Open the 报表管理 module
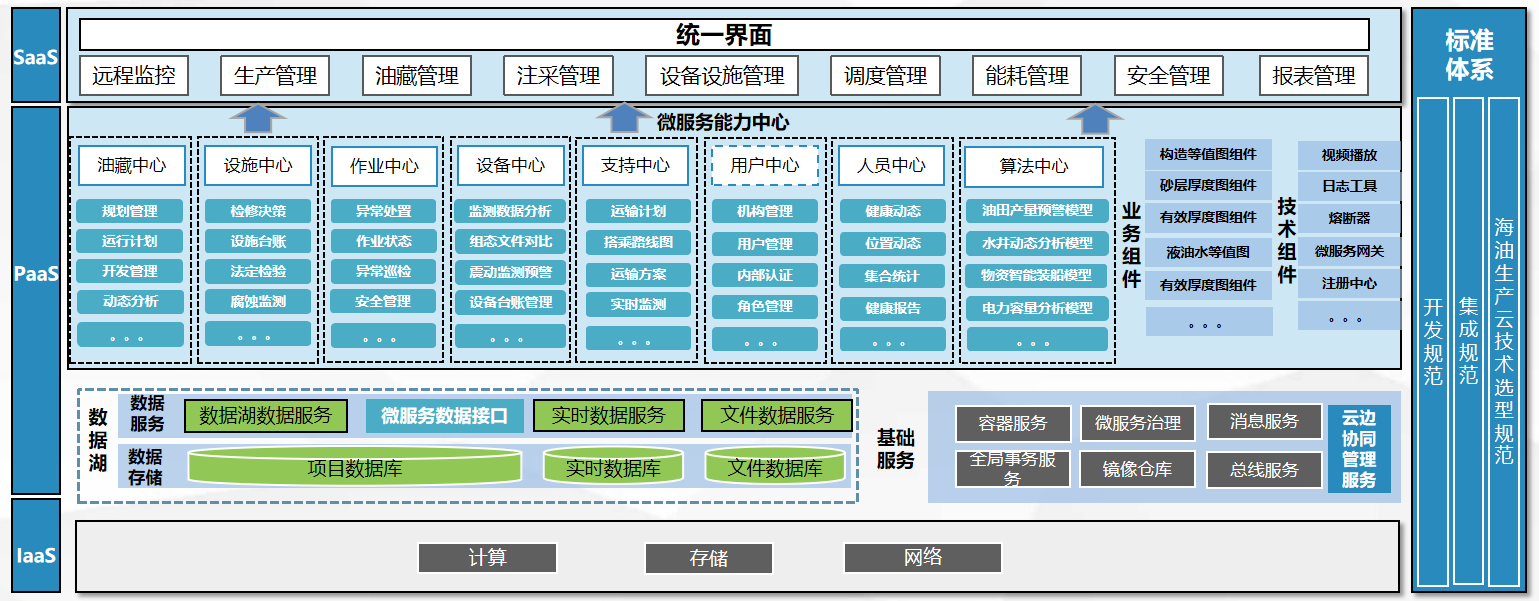Screen dimensions: 1539x601 1313,75
